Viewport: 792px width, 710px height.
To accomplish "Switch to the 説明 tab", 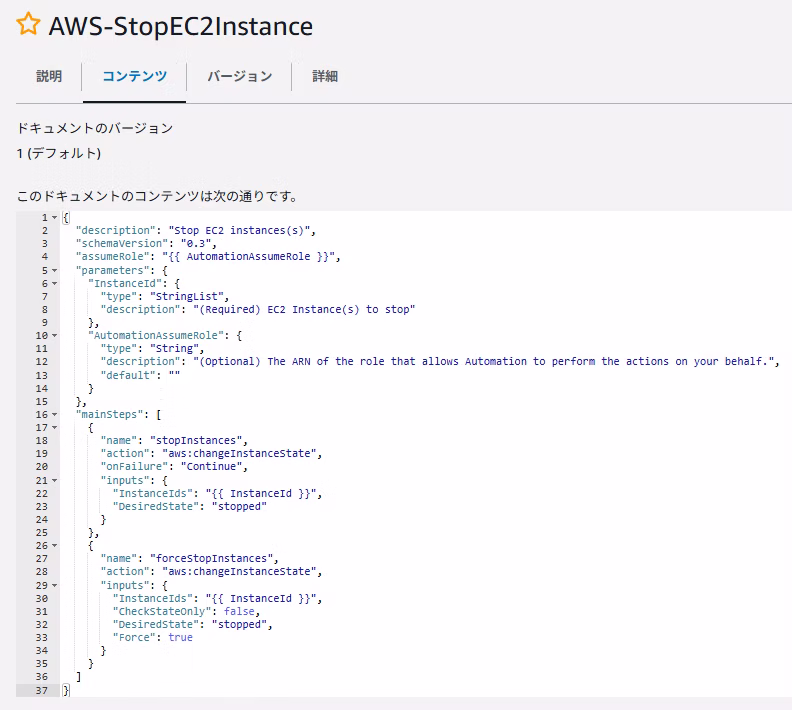I will pos(49,76).
